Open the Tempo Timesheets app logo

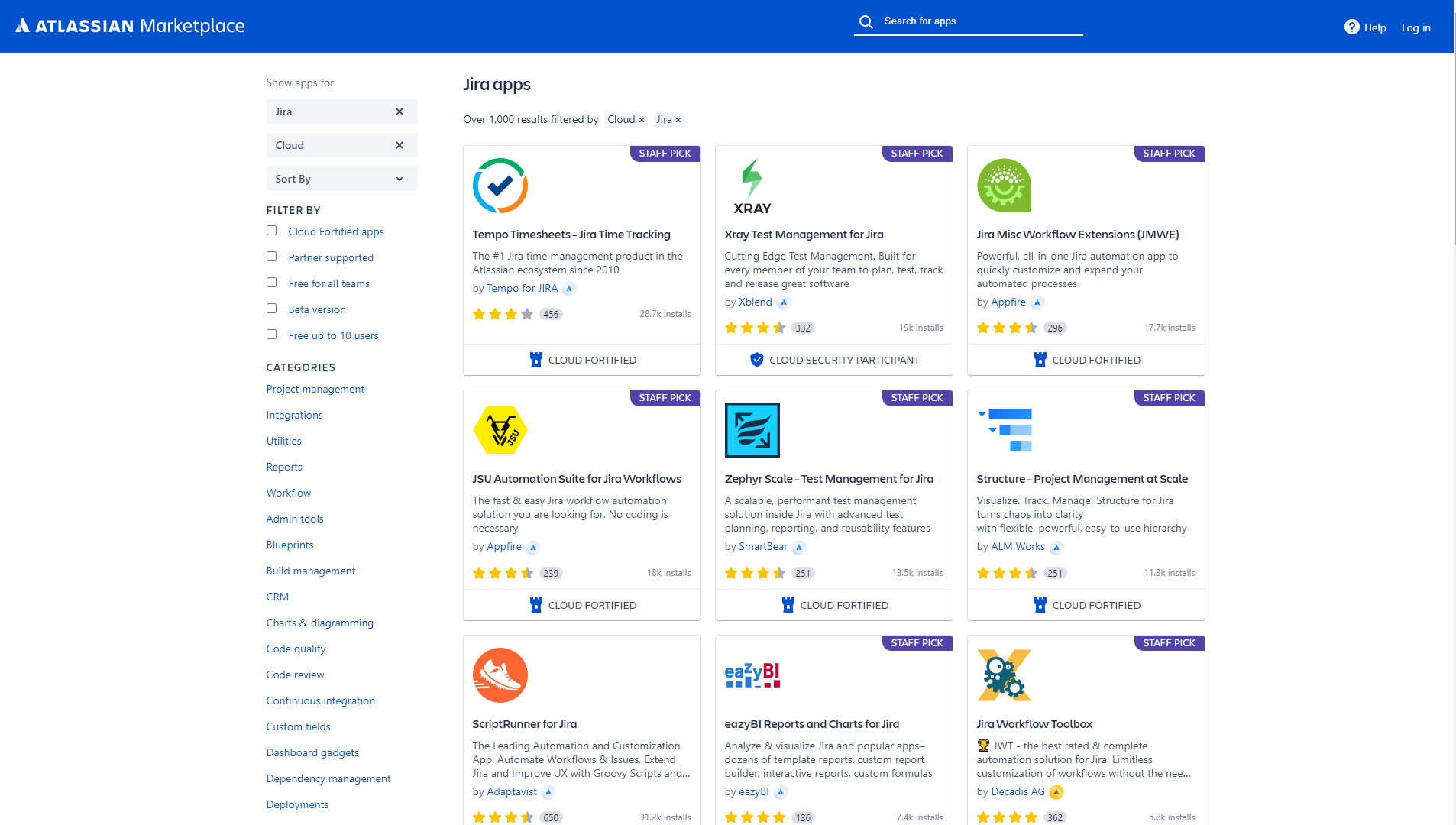pyautogui.click(x=500, y=186)
